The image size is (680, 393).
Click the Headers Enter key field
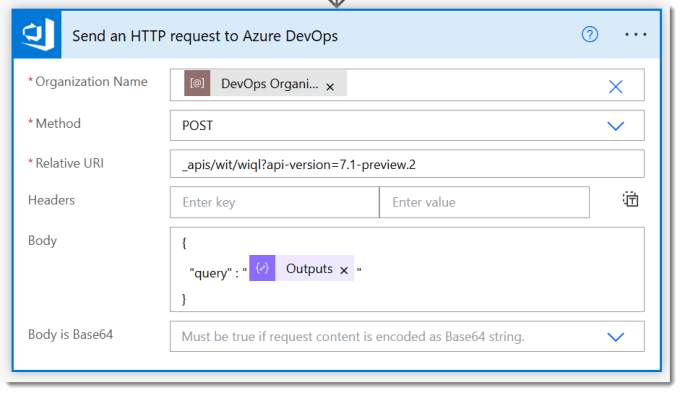[275, 202]
